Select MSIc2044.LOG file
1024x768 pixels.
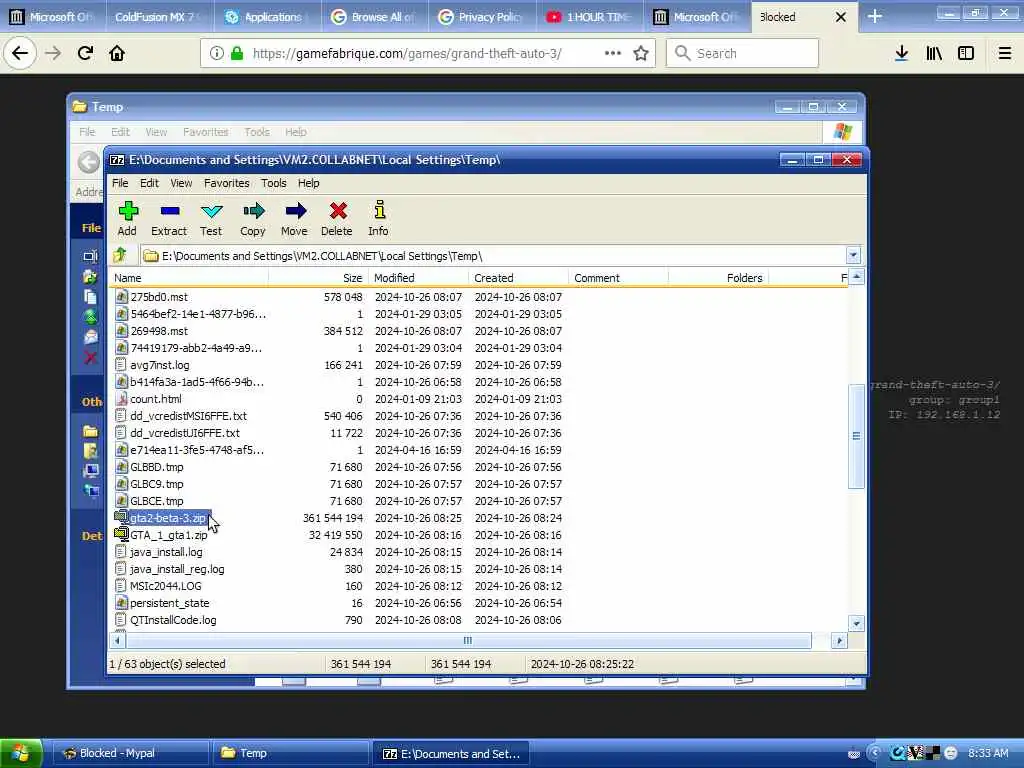(x=166, y=586)
